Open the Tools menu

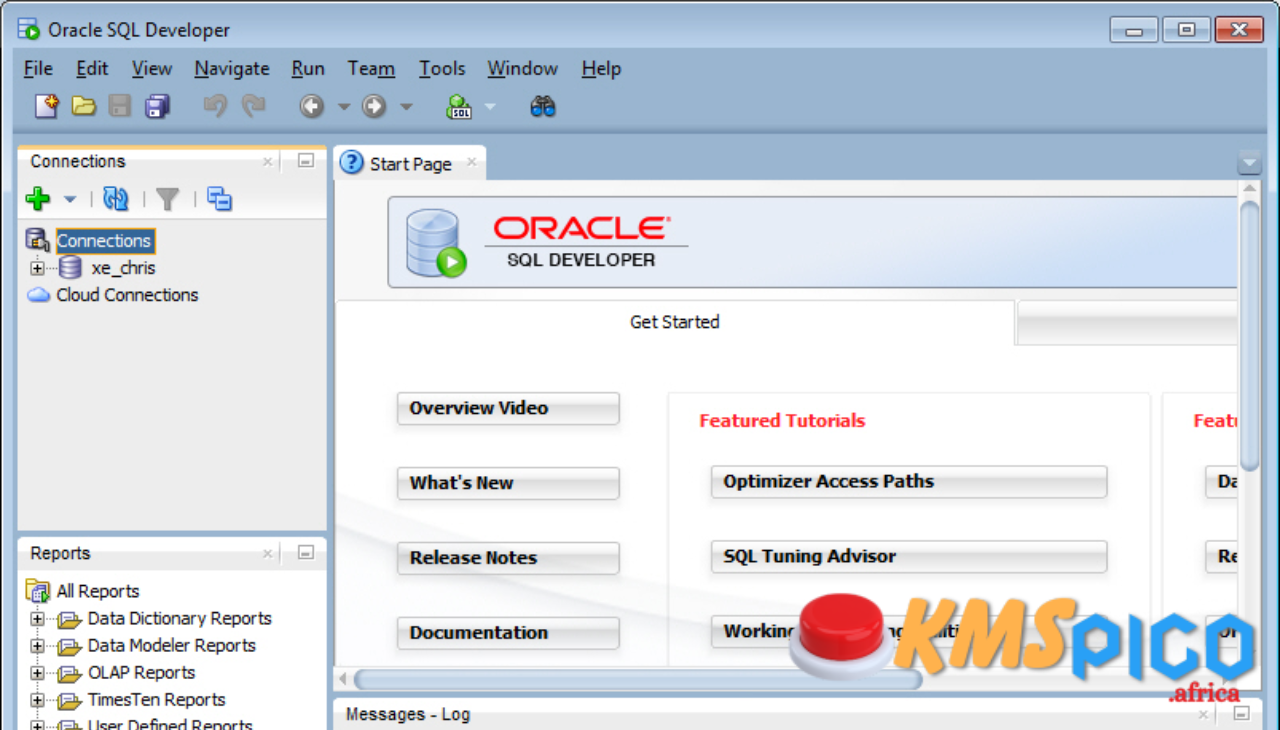[442, 69]
